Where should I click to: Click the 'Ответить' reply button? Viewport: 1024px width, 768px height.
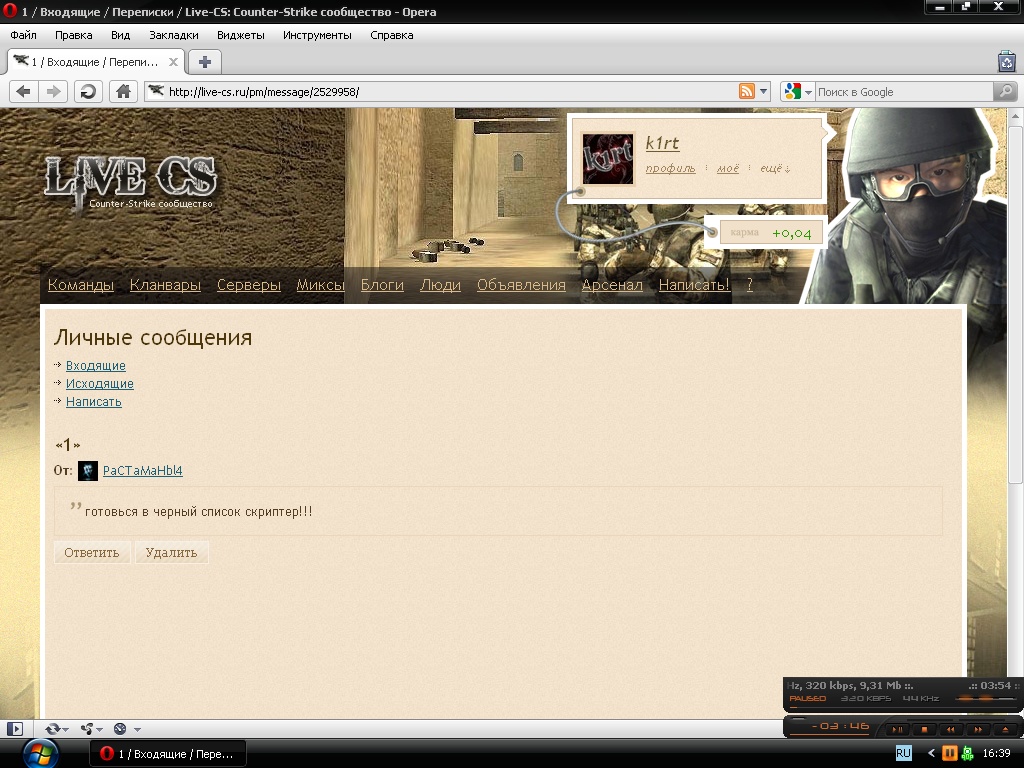coord(92,552)
